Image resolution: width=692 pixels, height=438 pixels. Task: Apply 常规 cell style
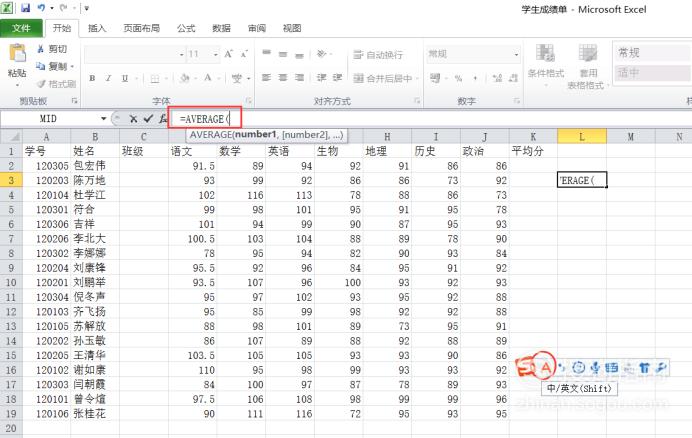coord(652,53)
